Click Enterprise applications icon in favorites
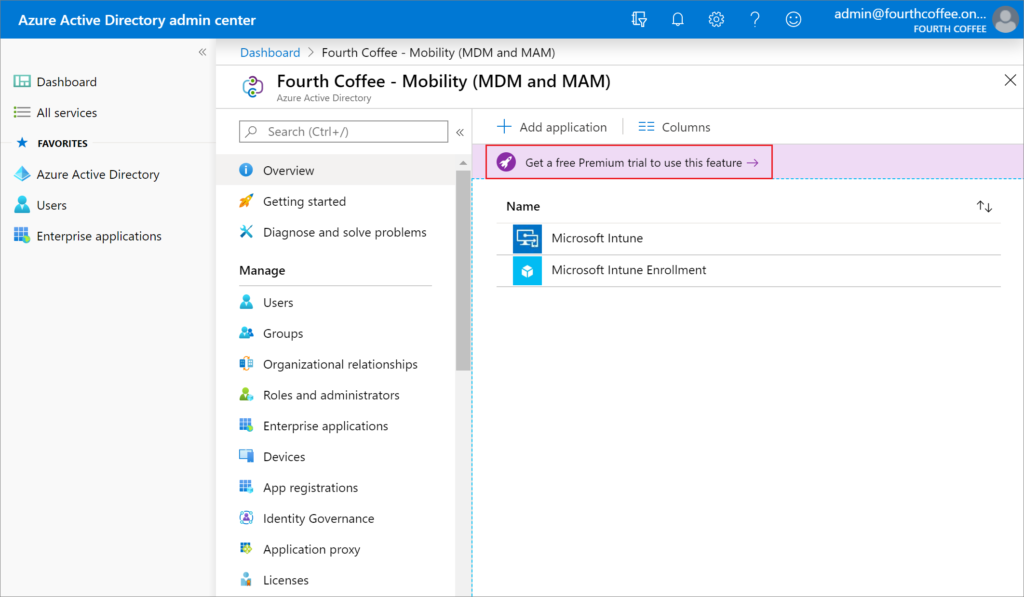The width and height of the screenshot is (1024, 597). coord(22,235)
